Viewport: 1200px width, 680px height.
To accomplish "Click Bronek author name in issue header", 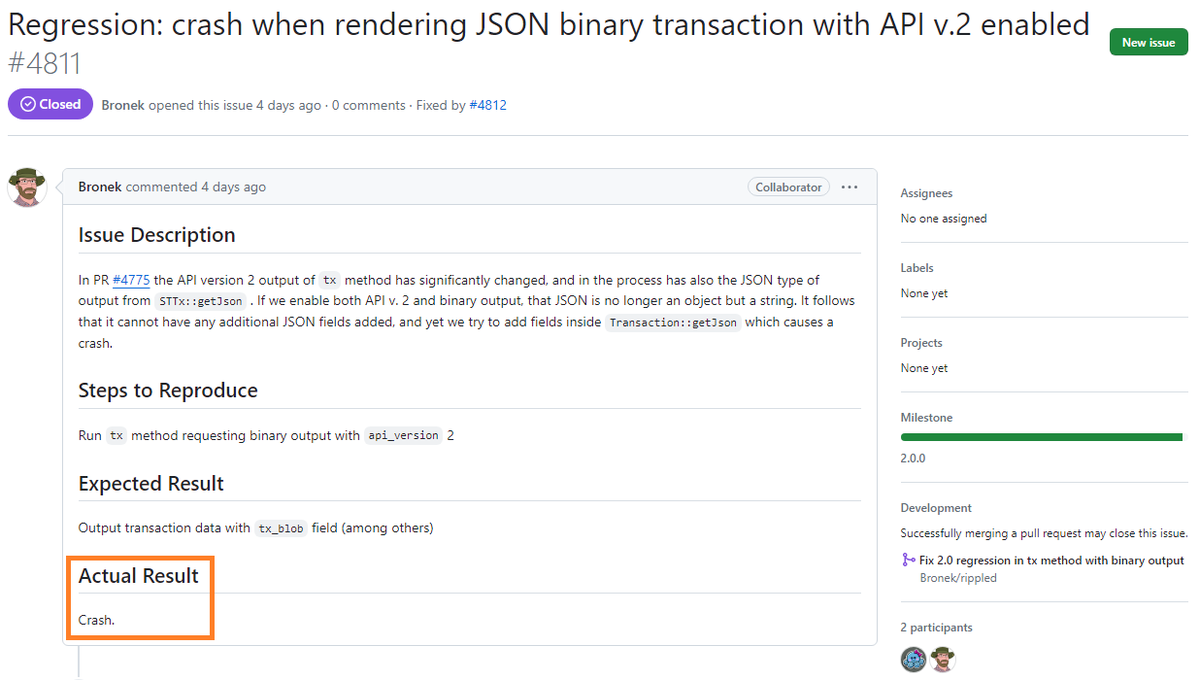I will tap(123, 105).
